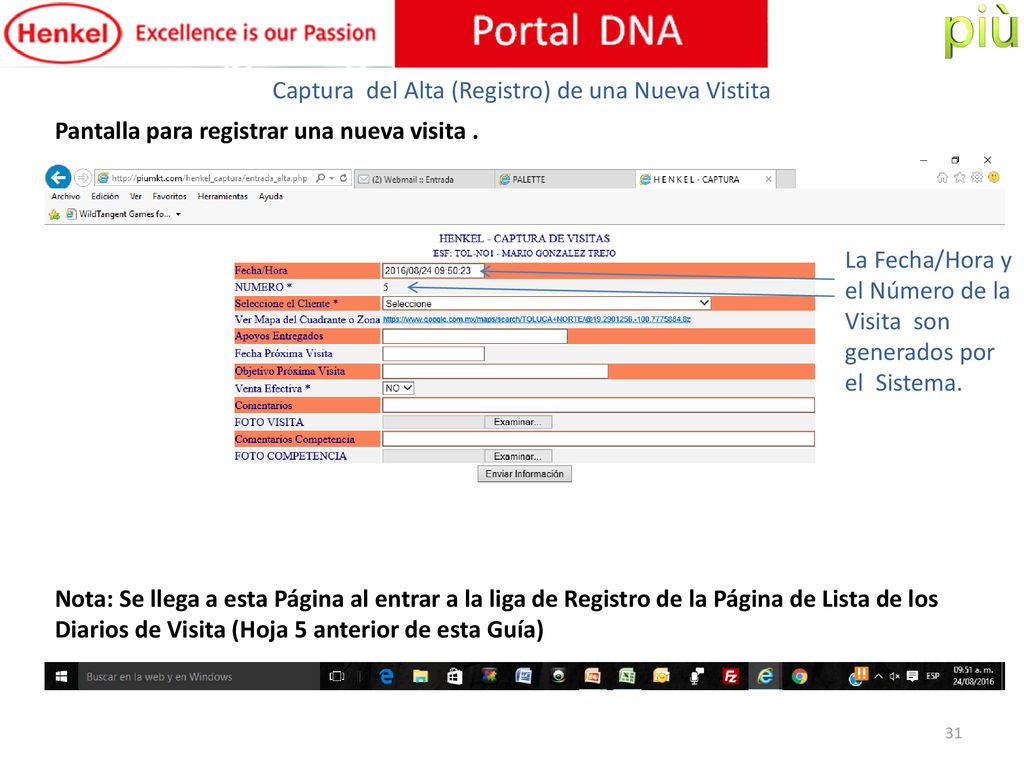Open the Google Maps Cuadrante link
This screenshot has width=1024, height=768.
click(x=537, y=319)
